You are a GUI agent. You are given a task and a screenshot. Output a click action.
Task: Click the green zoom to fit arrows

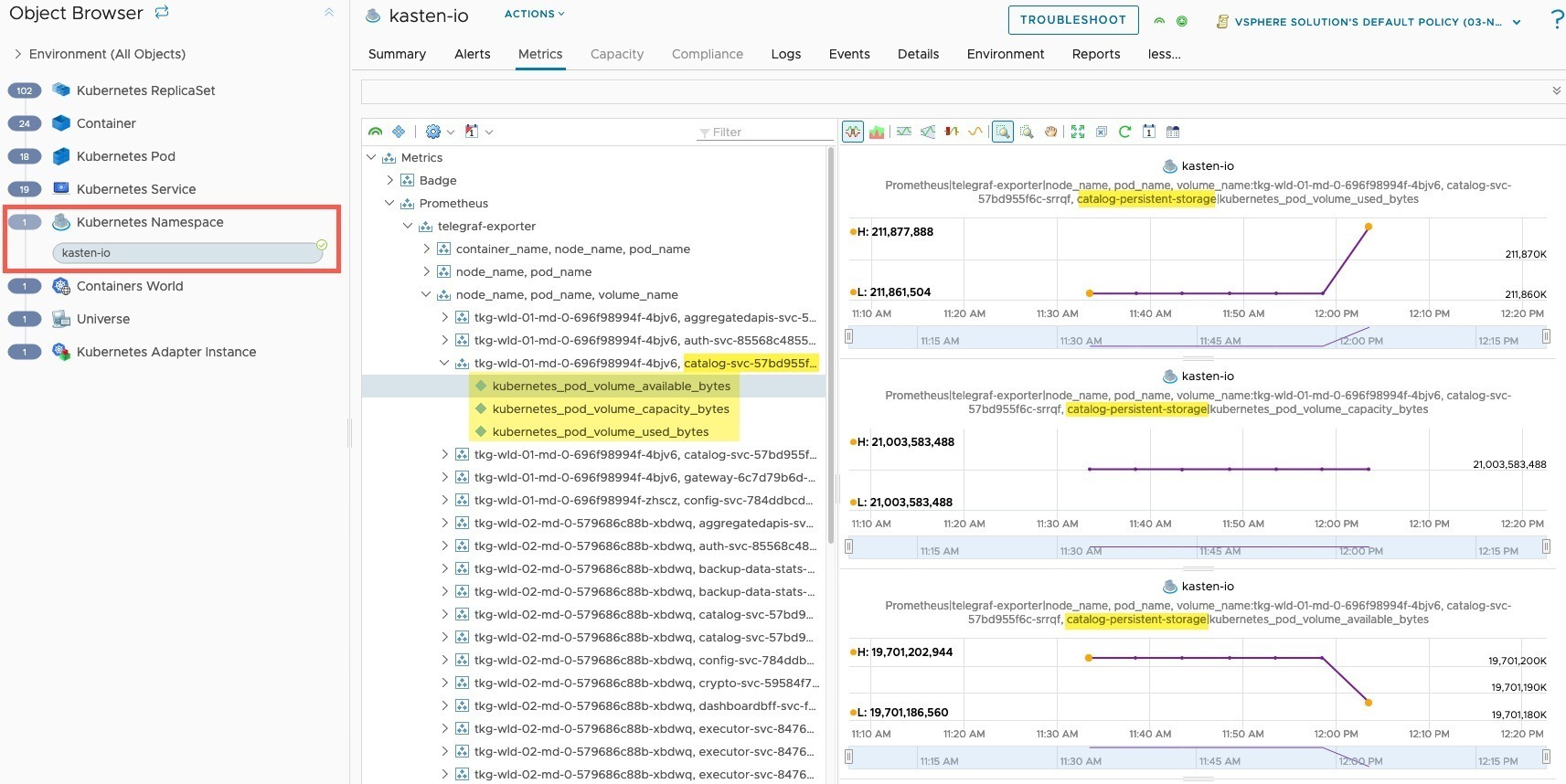click(x=1078, y=132)
